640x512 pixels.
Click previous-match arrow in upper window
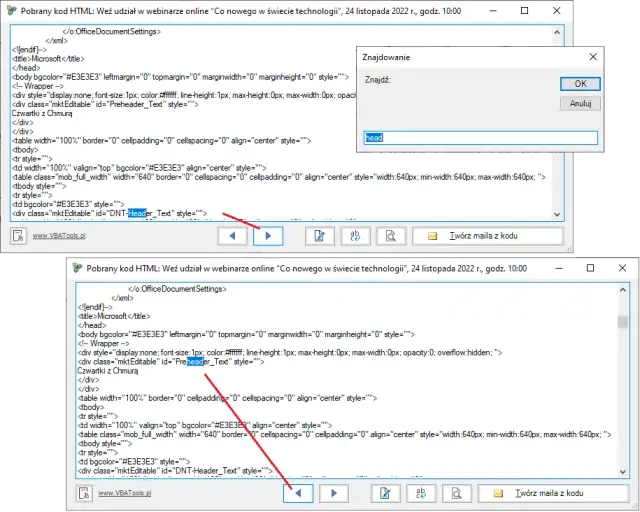pos(233,237)
